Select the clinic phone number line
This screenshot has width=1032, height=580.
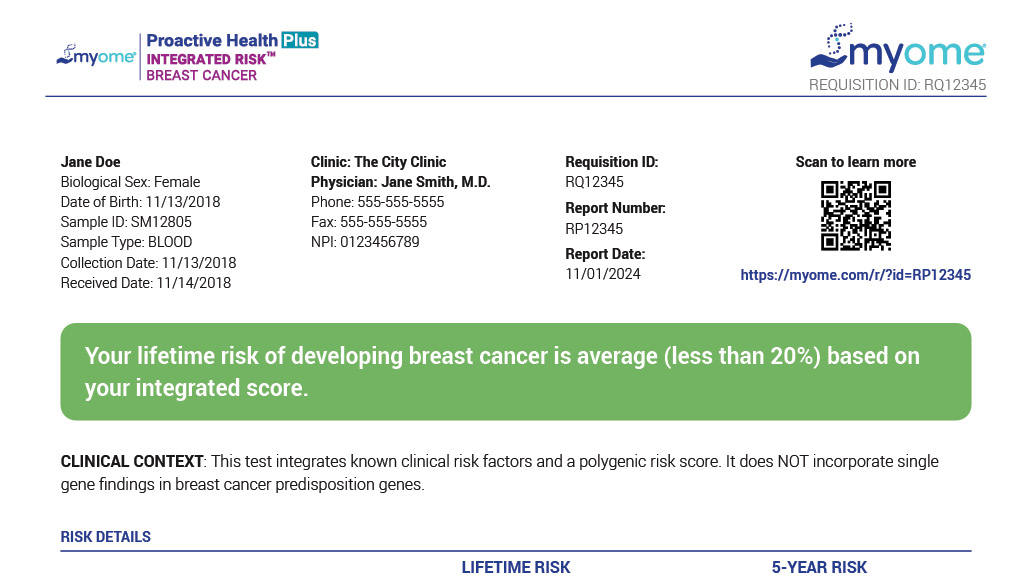point(377,202)
